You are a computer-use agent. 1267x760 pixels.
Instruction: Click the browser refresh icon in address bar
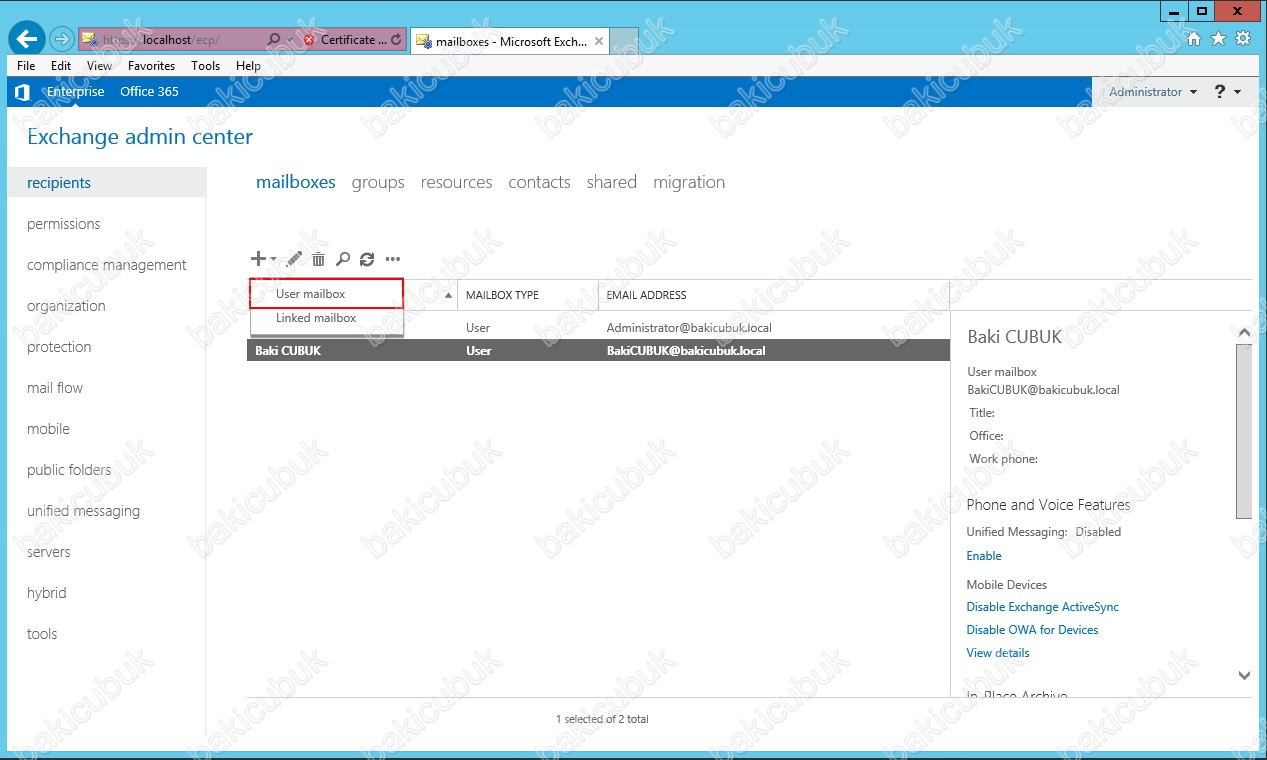pos(396,40)
